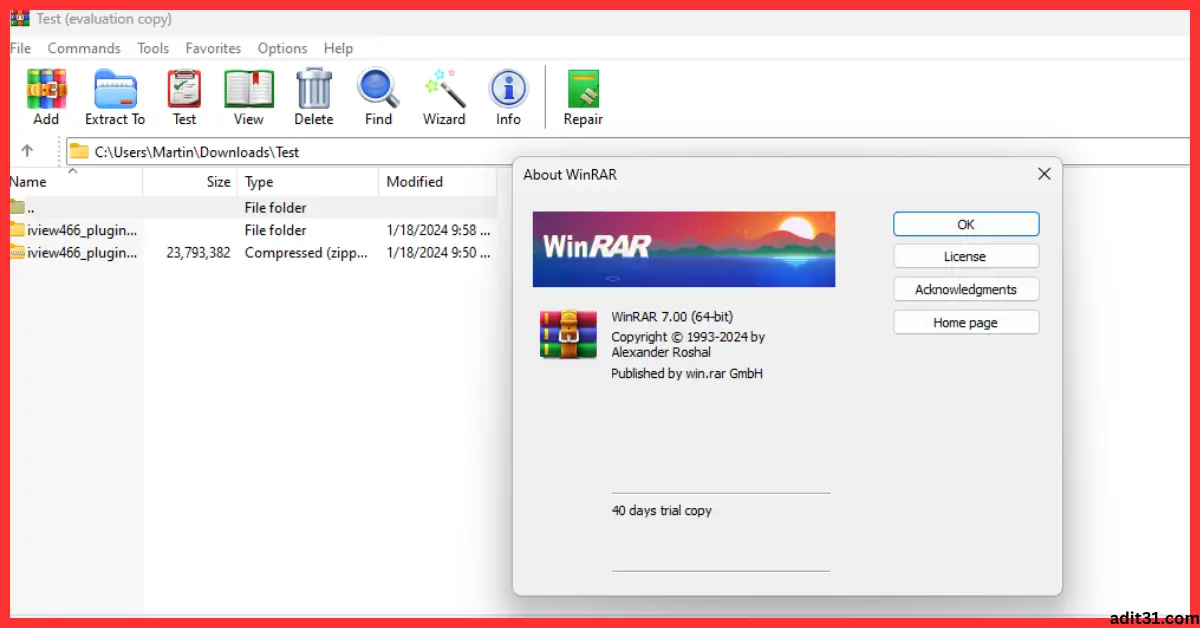The image size is (1200, 628).
Task: Click the Add archive toolbar icon
Action: tap(46, 89)
